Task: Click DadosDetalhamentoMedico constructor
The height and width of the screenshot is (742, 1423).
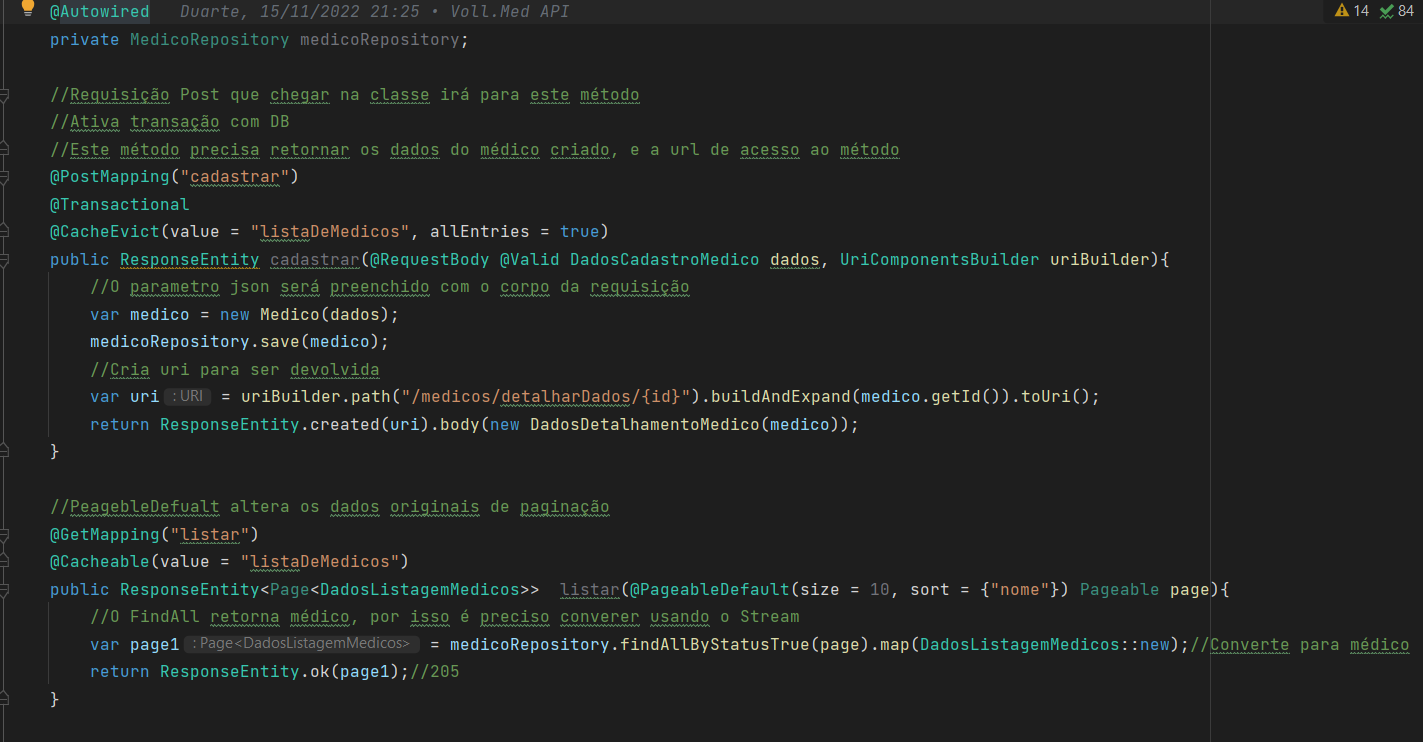Action: [x=645, y=424]
